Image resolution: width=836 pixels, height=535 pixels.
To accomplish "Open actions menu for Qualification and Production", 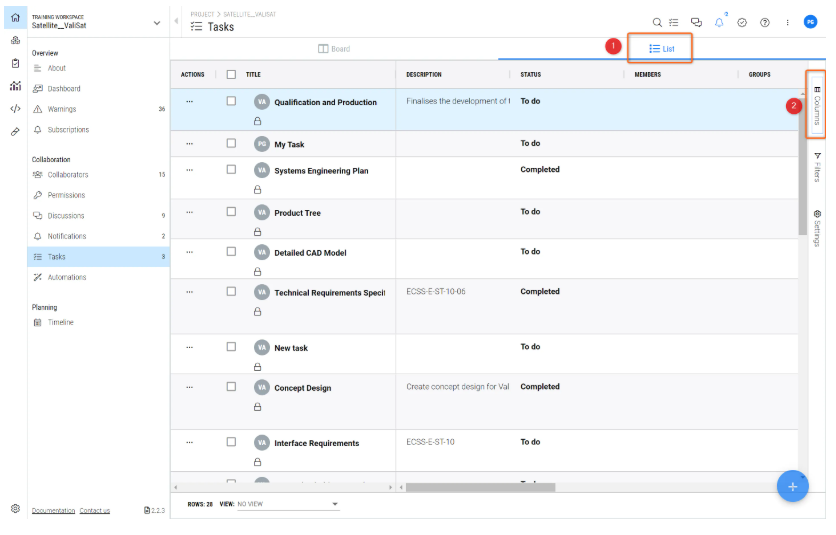I will [x=190, y=101].
